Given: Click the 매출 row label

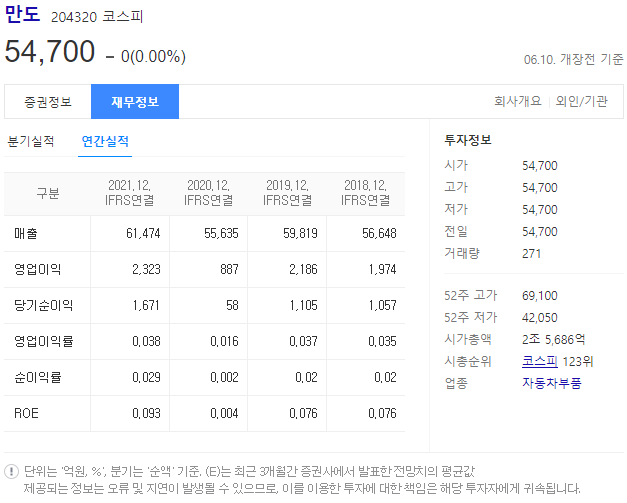Looking at the screenshot, I should click(x=26, y=234).
